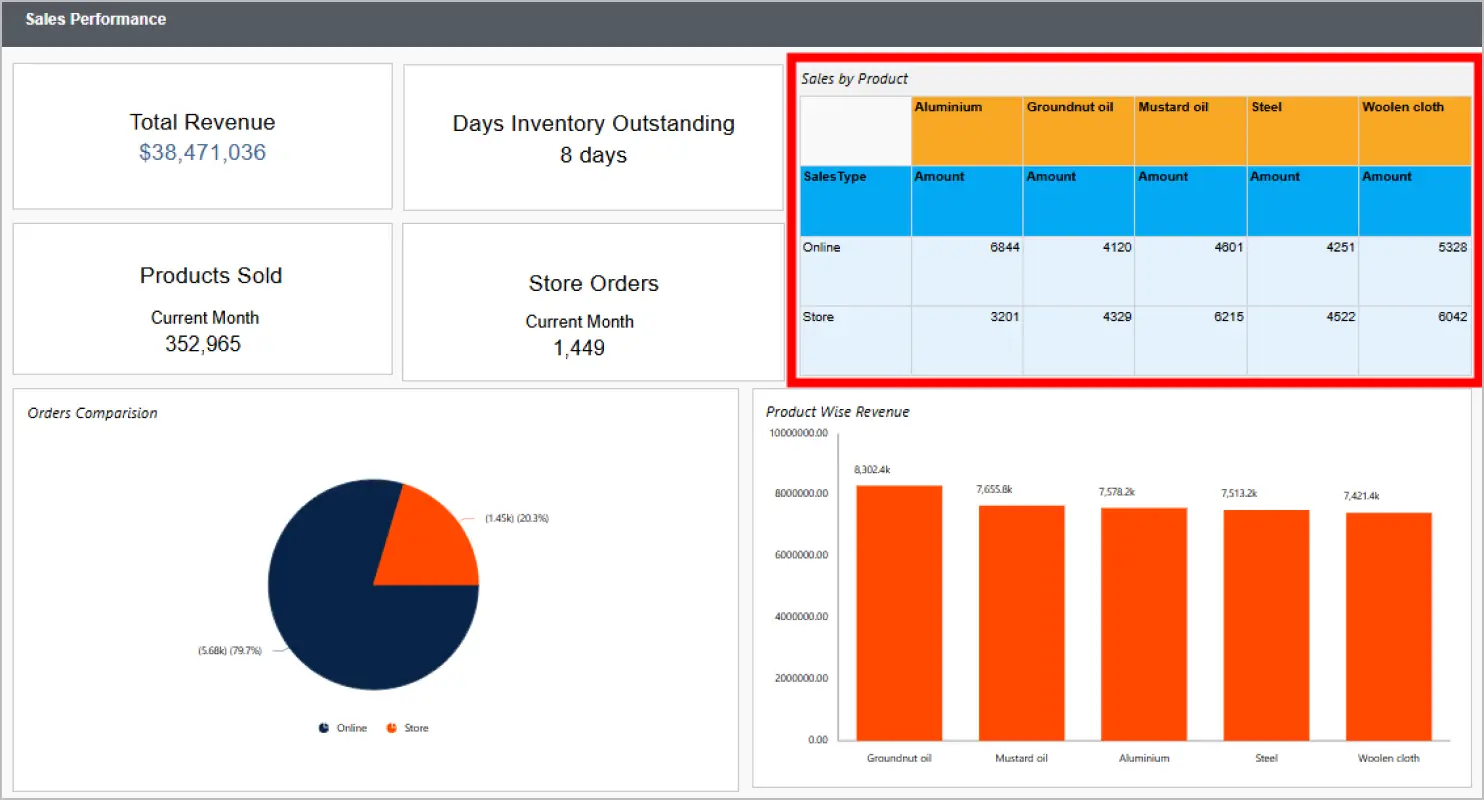Select the Store row label in the sales table
The height and width of the screenshot is (800, 1484).
(818, 317)
